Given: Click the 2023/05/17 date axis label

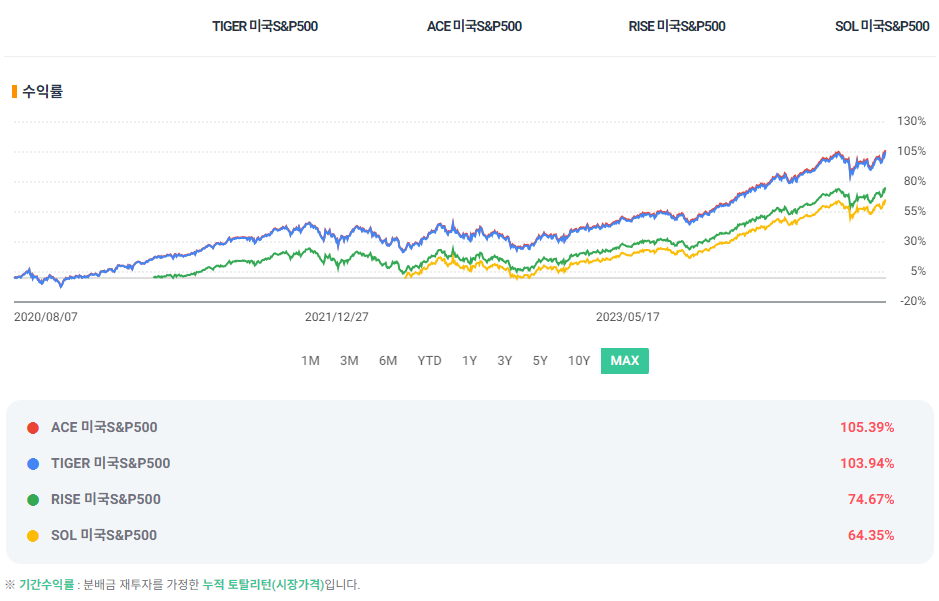Looking at the screenshot, I should point(628,317).
